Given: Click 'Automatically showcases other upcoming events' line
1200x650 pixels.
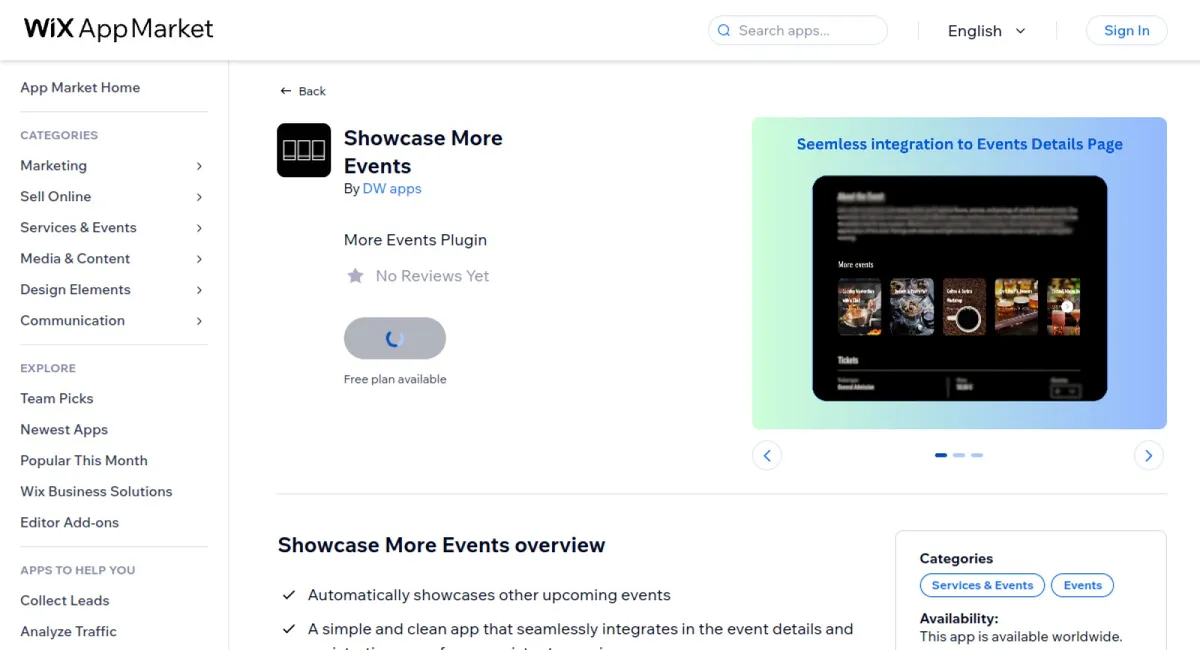Looking at the screenshot, I should pyautogui.click(x=489, y=595).
